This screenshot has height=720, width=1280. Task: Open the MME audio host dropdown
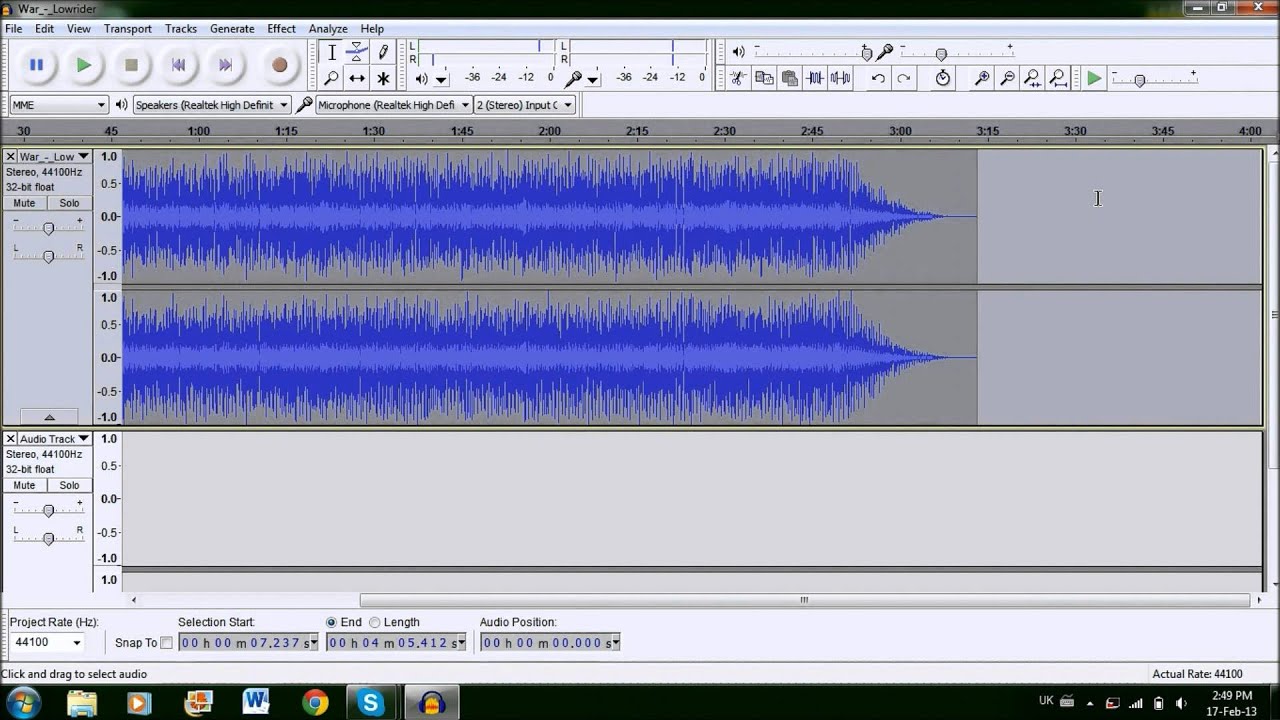tap(59, 105)
